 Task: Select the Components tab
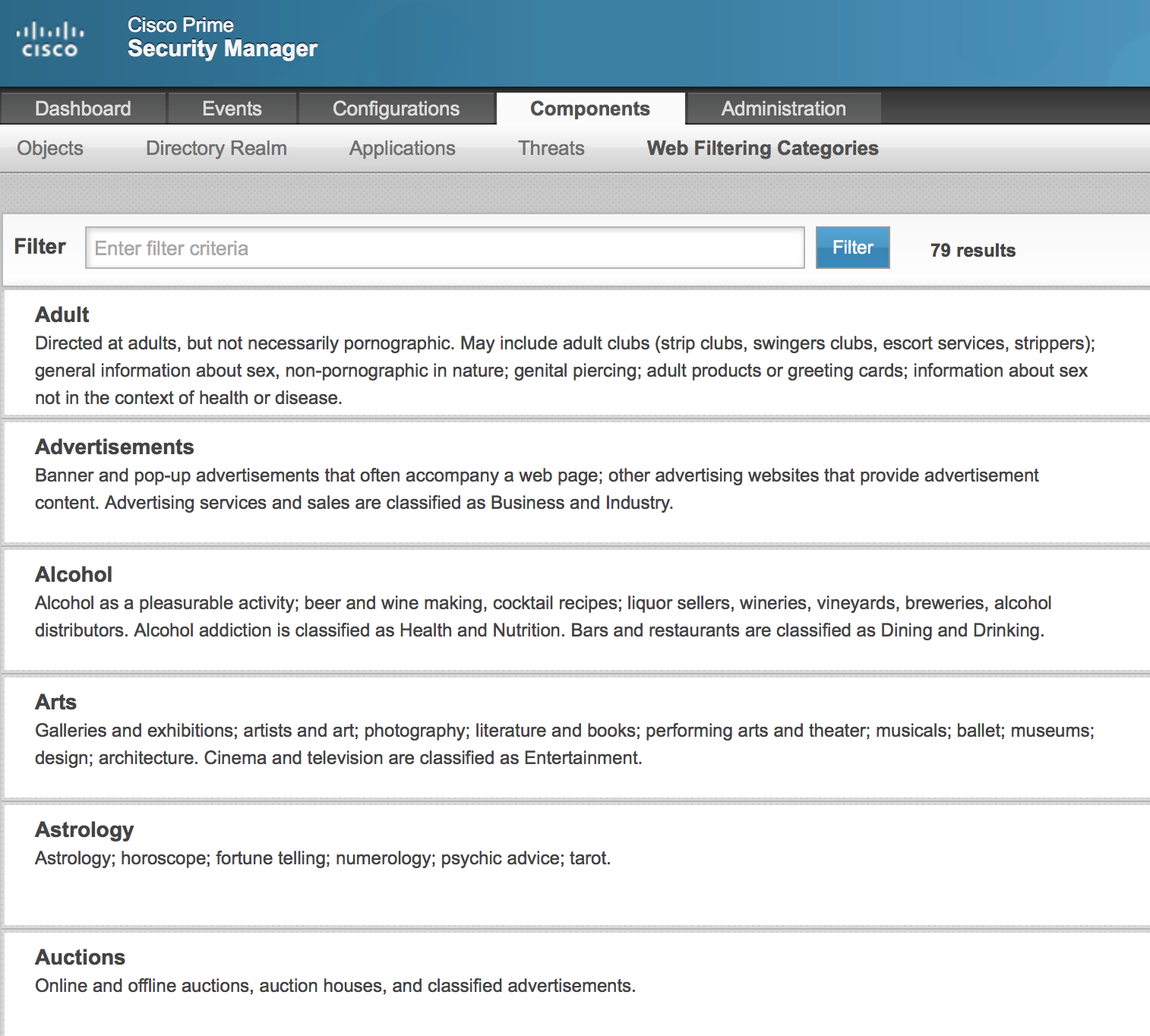click(589, 109)
